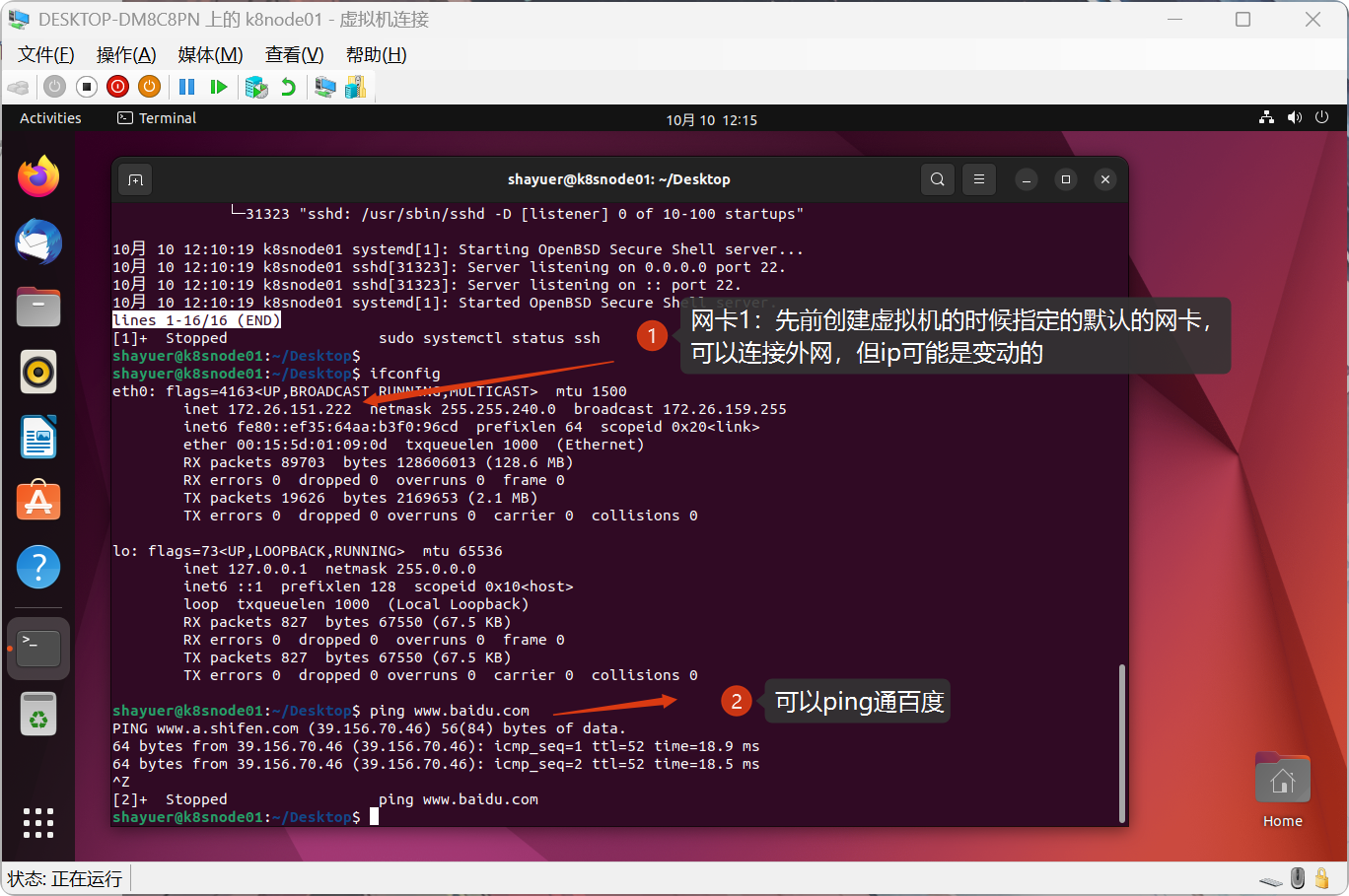
Task: Open the Terminal app menu in top bar
Action: pos(157,118)
